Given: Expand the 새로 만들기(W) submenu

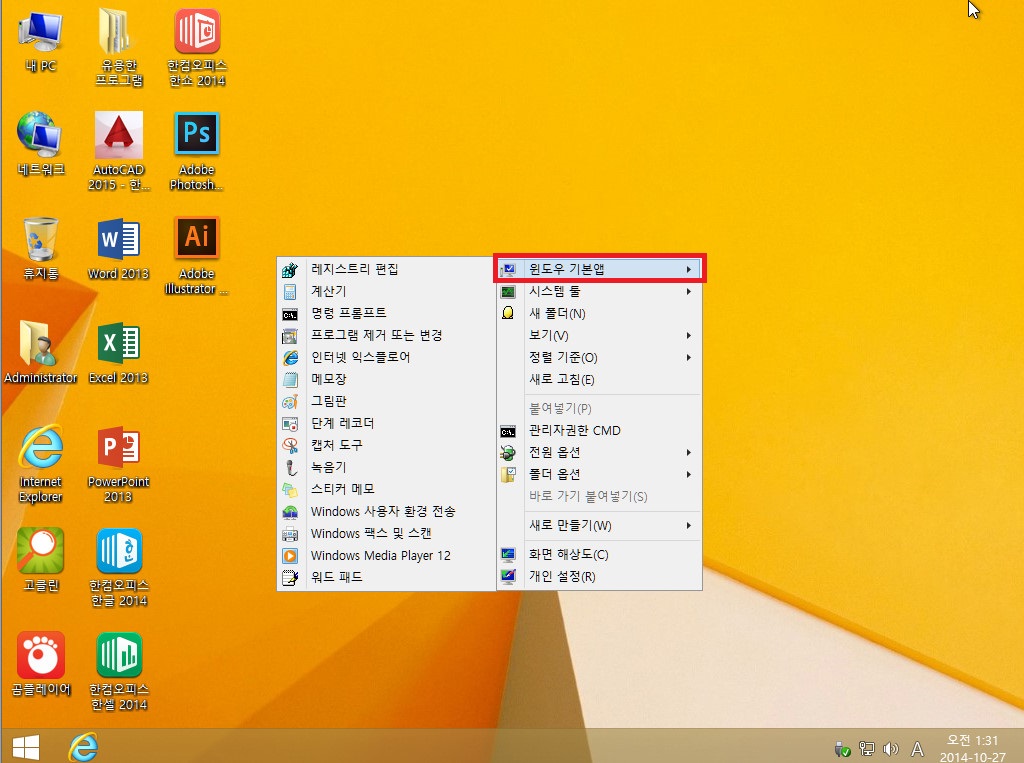Looking at the screenshot, I should click(600, 526).
